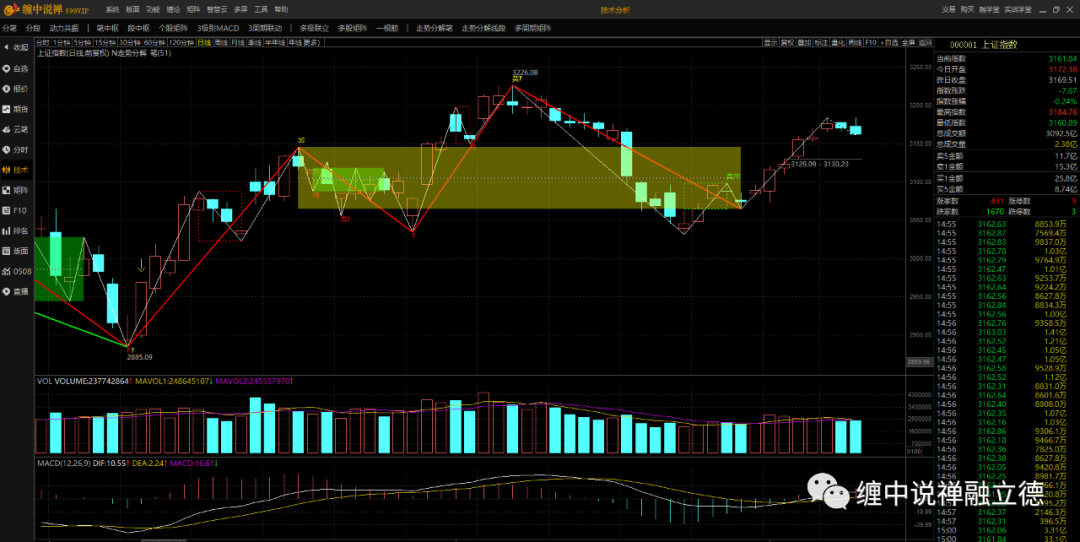
Task: Enter 全屏 fullscreen mode
Action: [908, 43]
